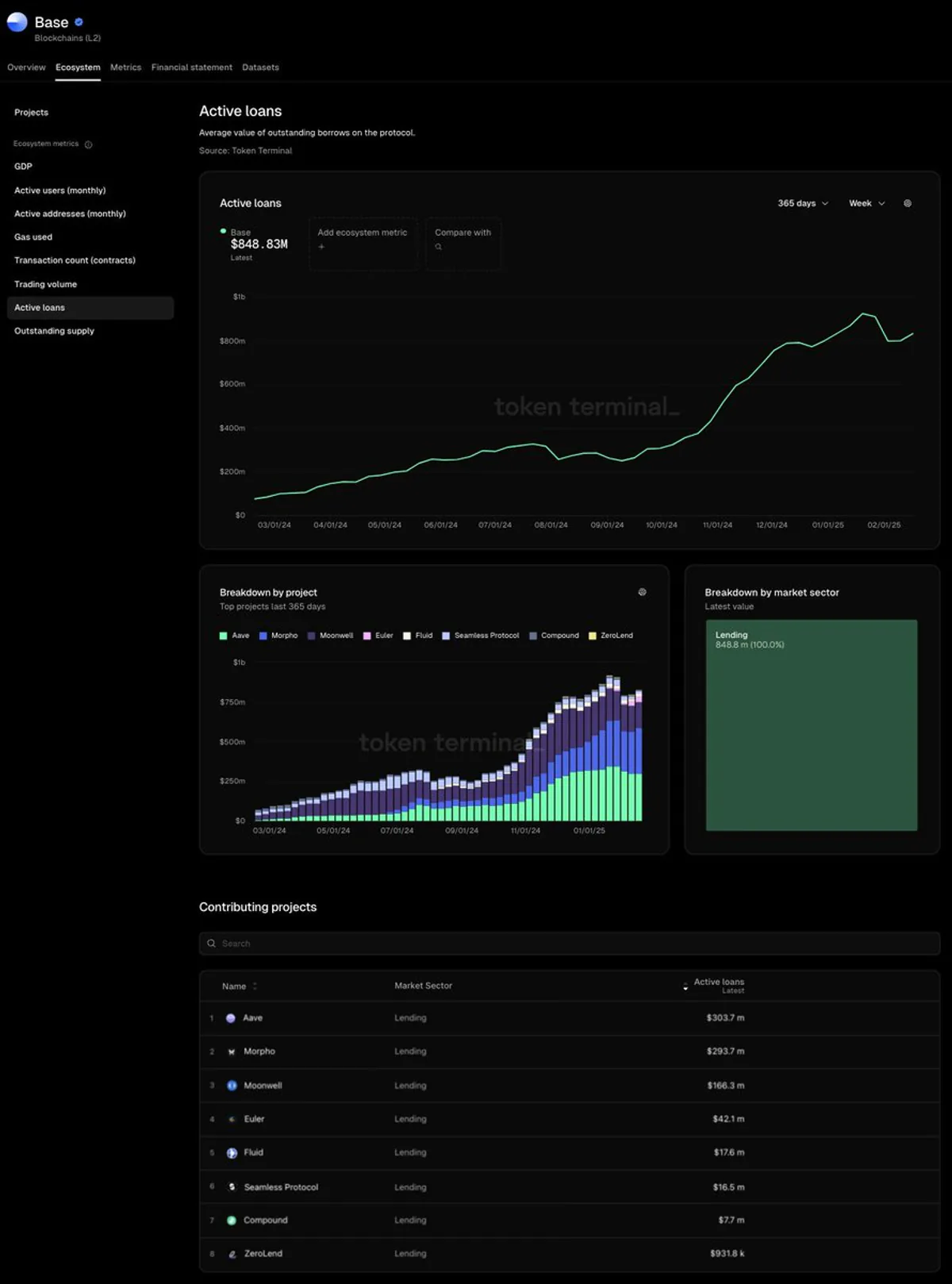
Task: Click the plus icon under Add ecosystem metric
Action: (x=321, y=247)
